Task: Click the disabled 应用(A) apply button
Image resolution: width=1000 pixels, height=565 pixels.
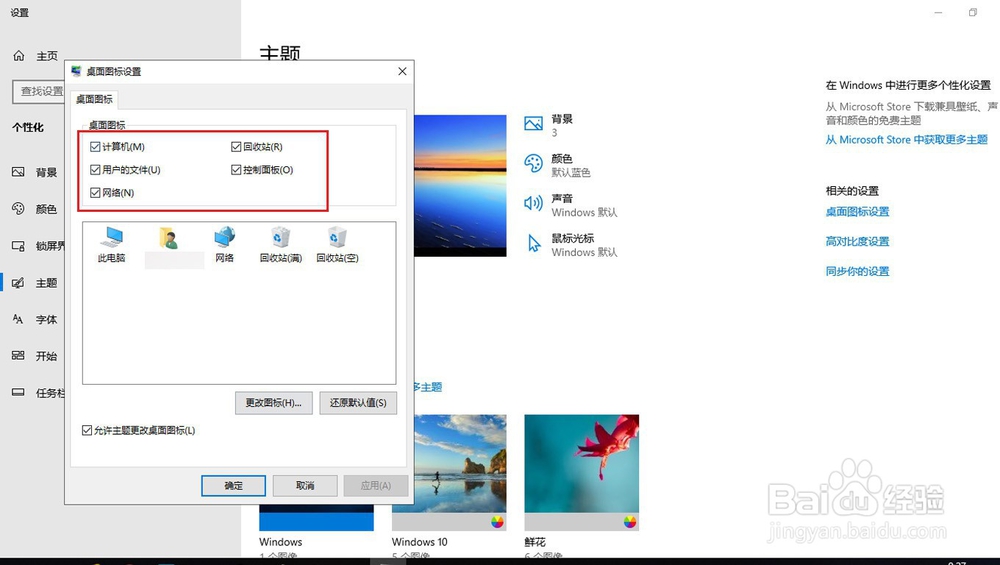Action: click(x=376, y=485)
